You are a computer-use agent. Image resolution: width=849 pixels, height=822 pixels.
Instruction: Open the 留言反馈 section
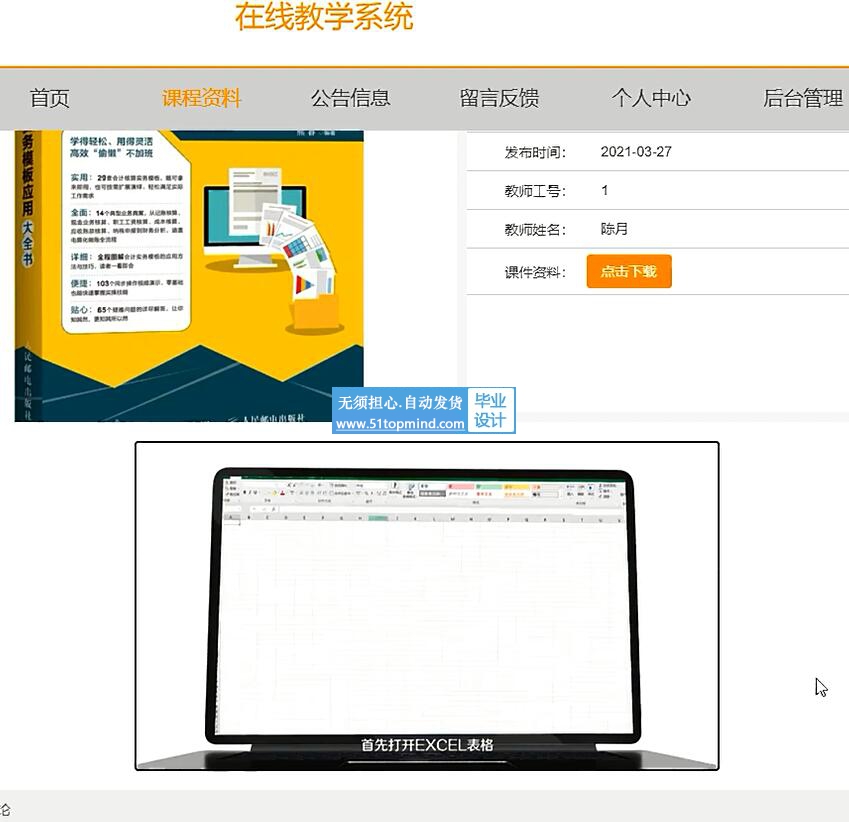(499, 98)
